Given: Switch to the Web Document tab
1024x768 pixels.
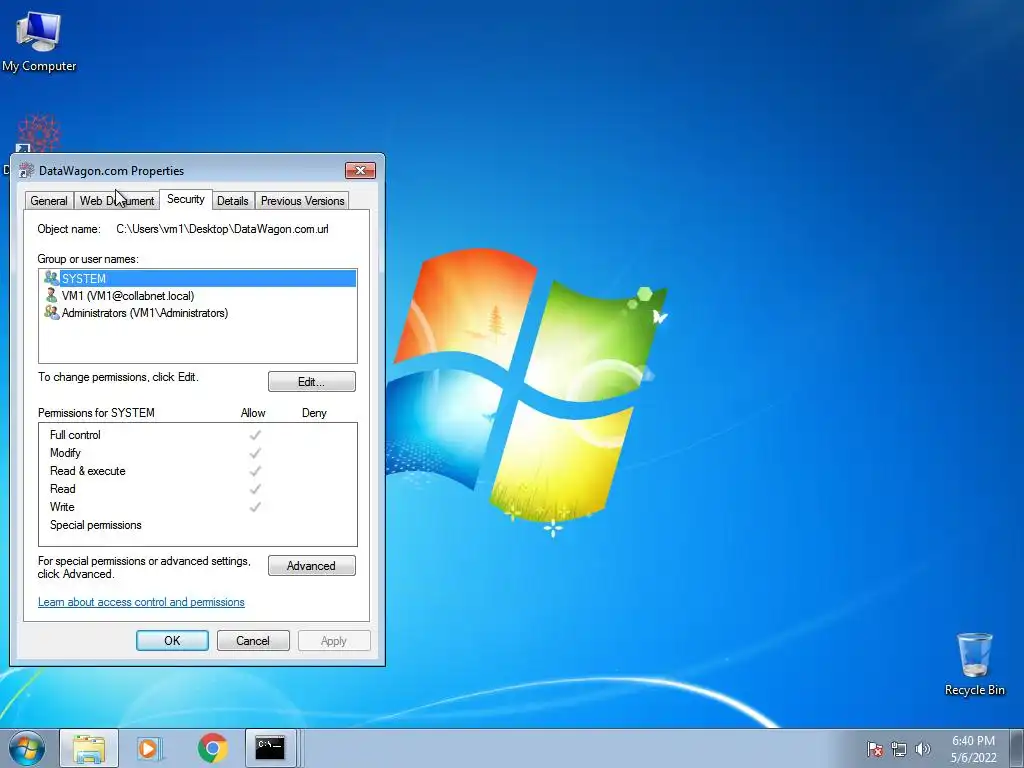Looking at the screenshot, I should 117,201.
